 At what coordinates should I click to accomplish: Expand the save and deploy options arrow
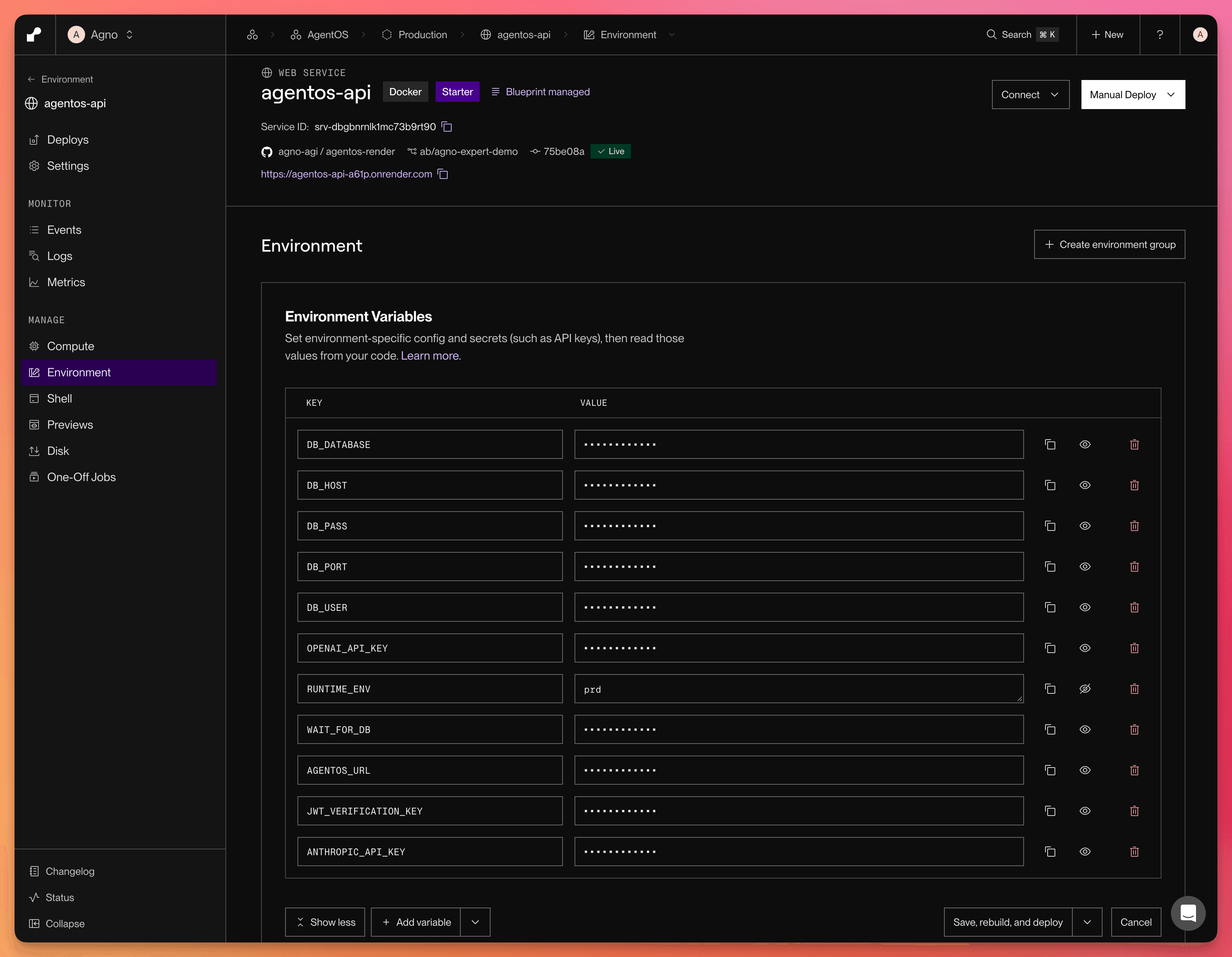pyautogui.click(x=1087, y=922)
